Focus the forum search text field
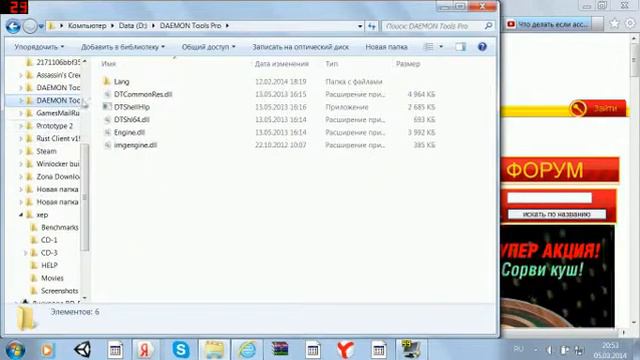Viewport: 640px width, 360px height. (x=549, y=198)
